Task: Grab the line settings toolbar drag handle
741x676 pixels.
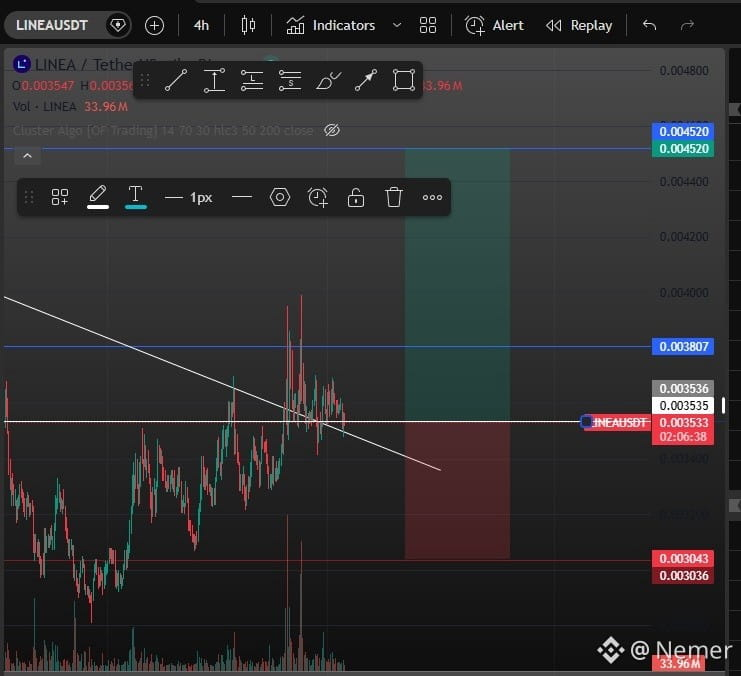Action: pyautogui.click(x=29, y=197)
